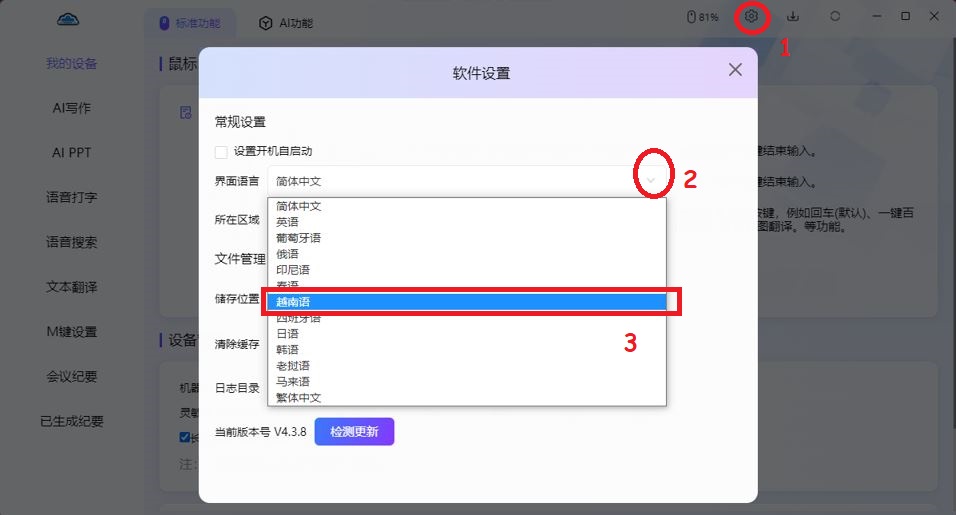Go to 语音打字 sidebar item
The image size is (956, 515).
click(x=71, y=197)
